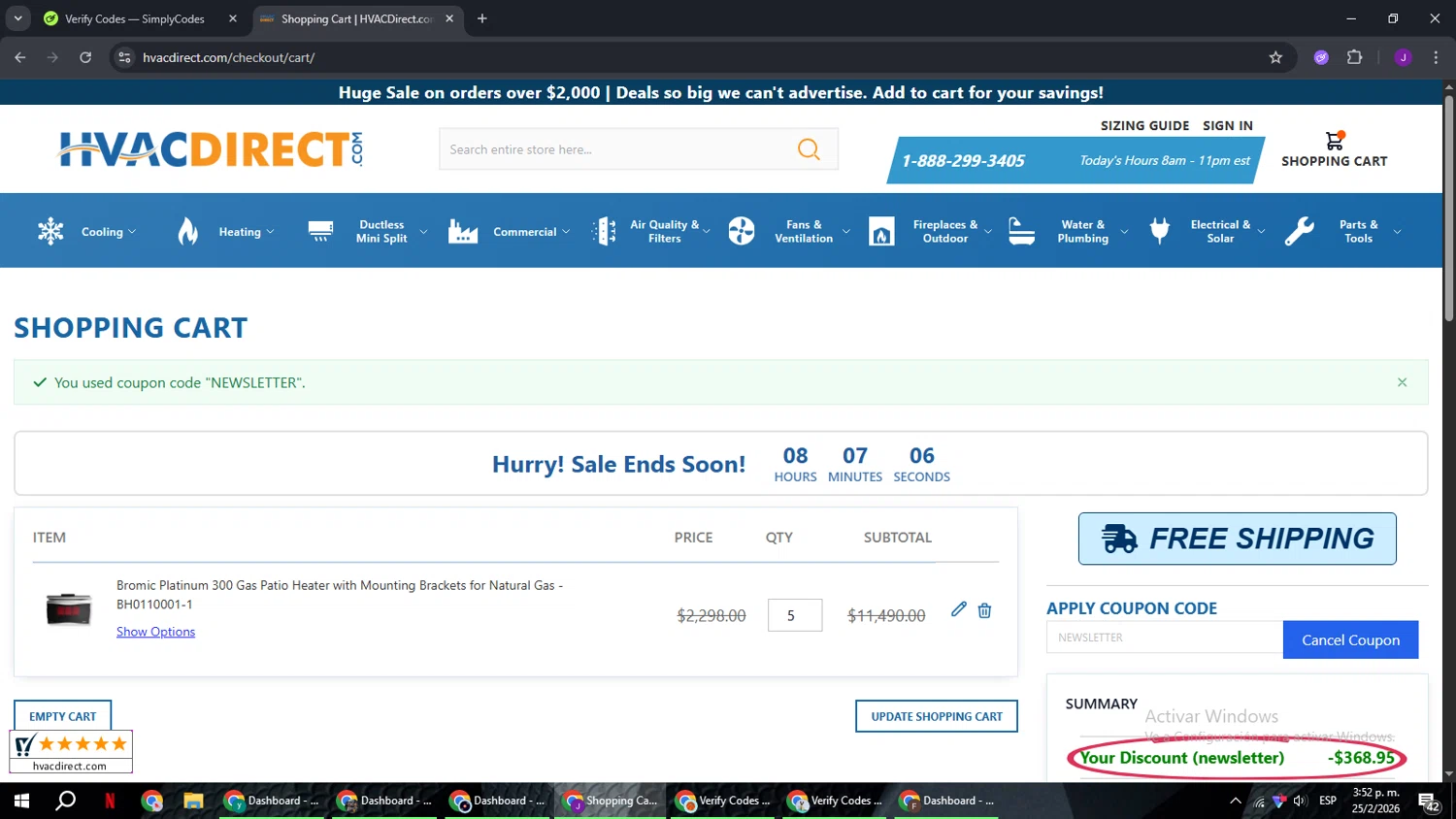Click the Heating flame icon

click(x=188, y=231)
